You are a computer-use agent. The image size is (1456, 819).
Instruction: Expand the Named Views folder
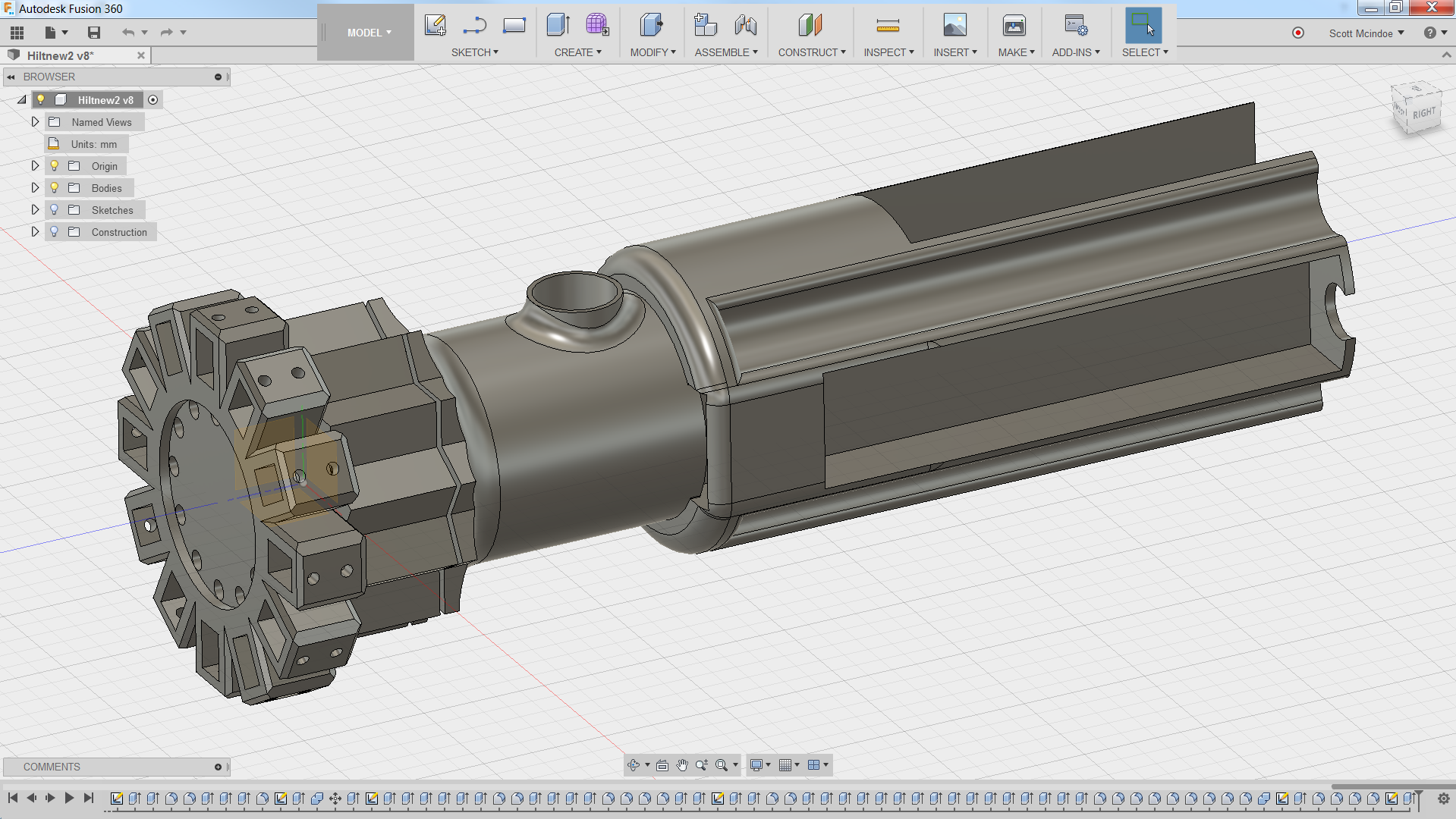[35, 122]
